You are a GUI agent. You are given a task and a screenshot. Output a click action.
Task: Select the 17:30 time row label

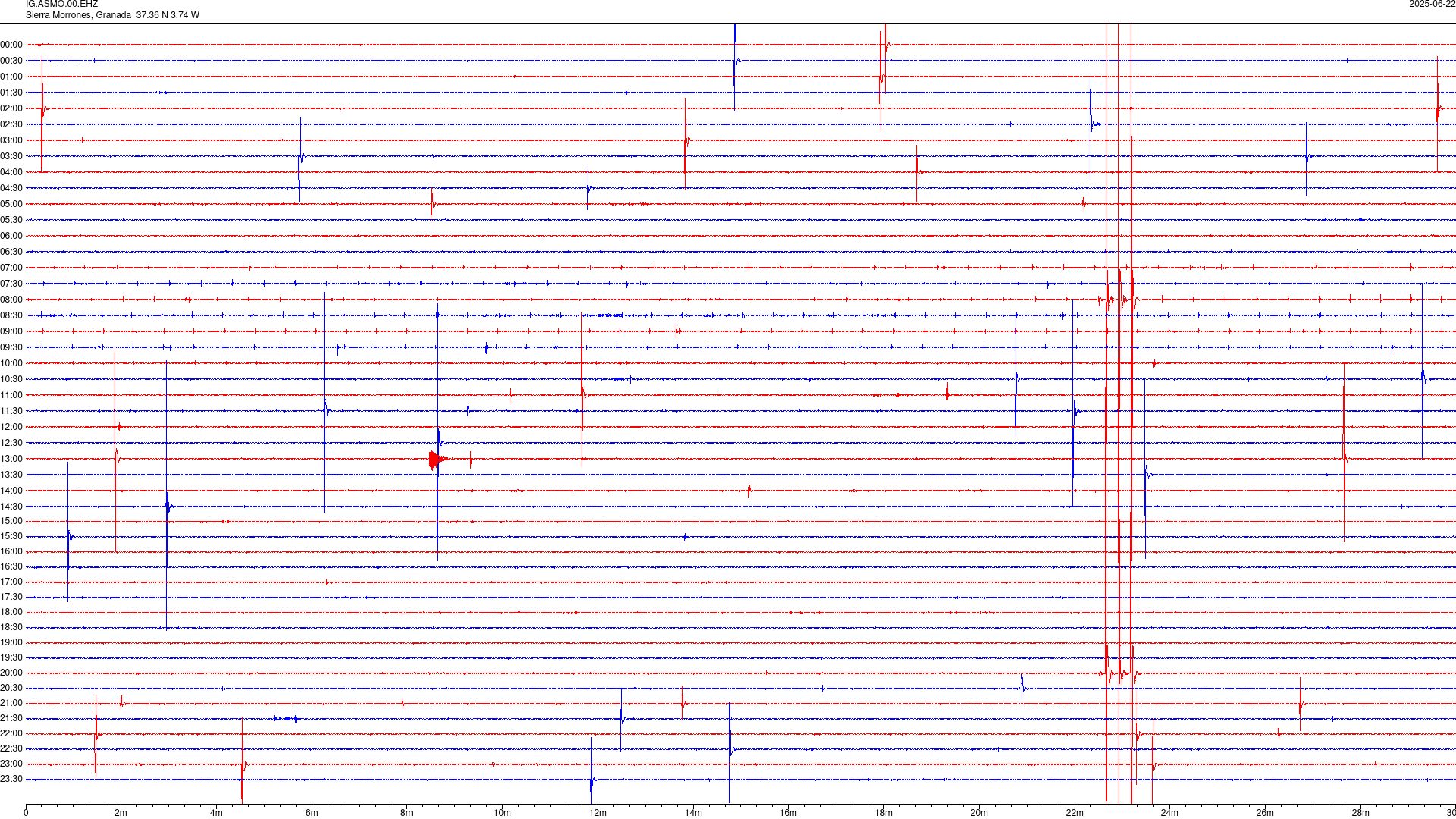click(x=11, y=597)
